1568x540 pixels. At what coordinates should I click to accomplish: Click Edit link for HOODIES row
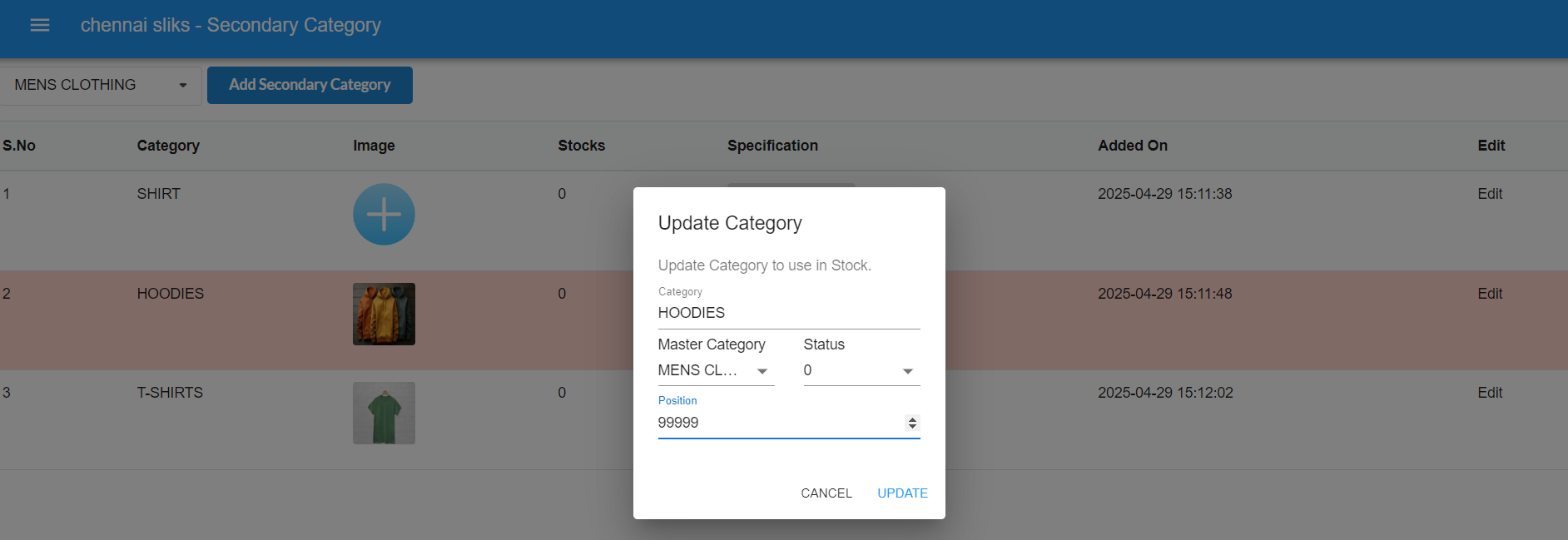1489,294
